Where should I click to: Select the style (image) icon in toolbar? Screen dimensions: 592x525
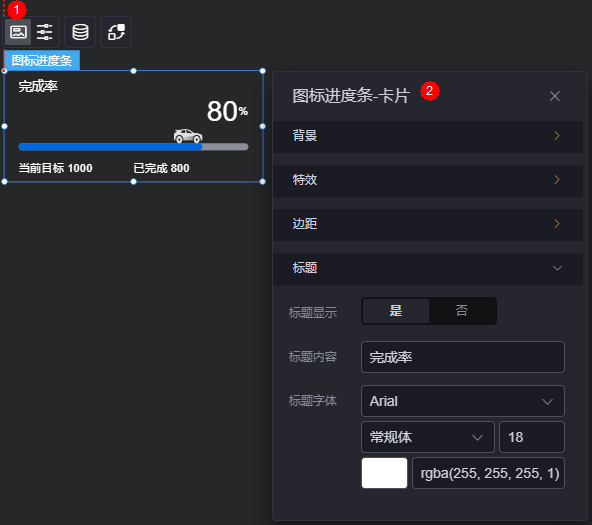18,32
